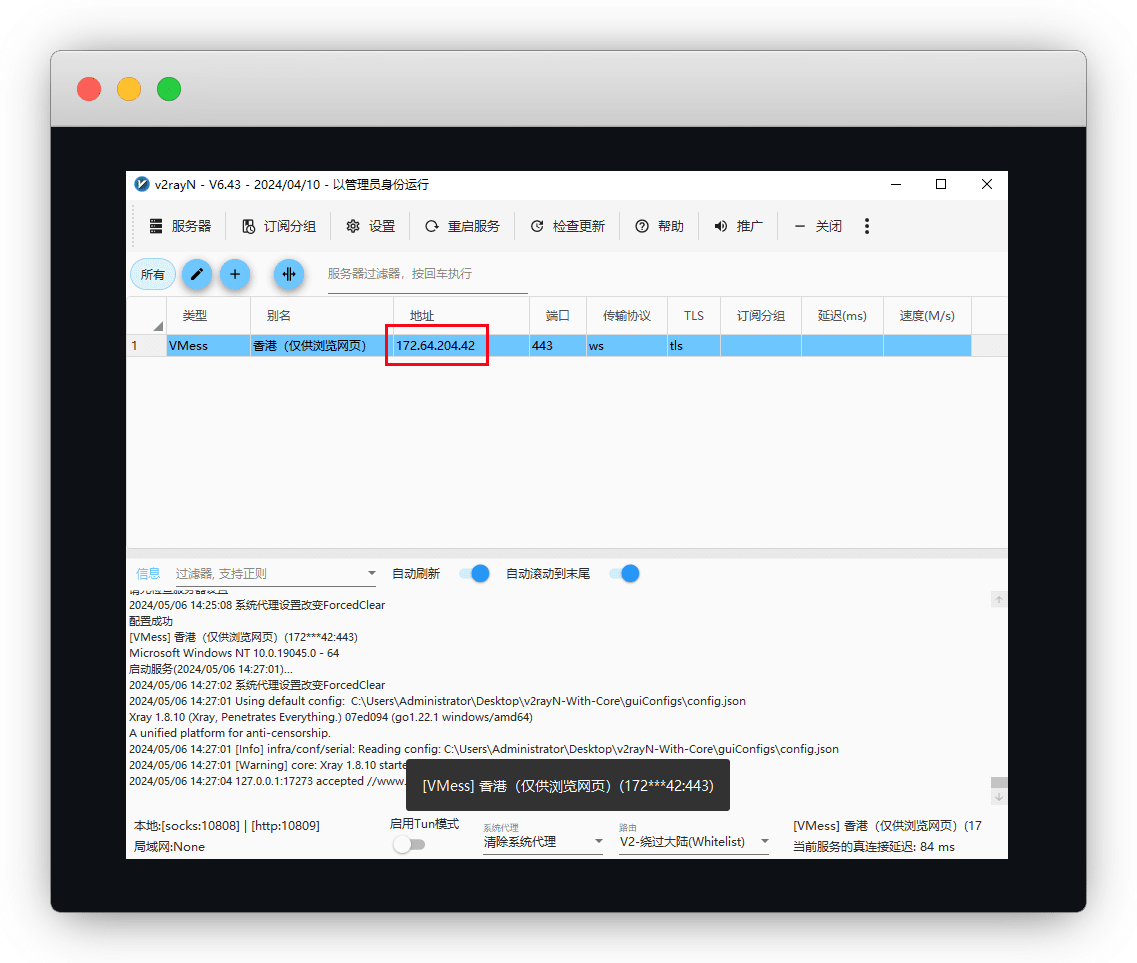Click the v2rayN app icon in title bar
Screen dimensions: 1137x963
142,184
